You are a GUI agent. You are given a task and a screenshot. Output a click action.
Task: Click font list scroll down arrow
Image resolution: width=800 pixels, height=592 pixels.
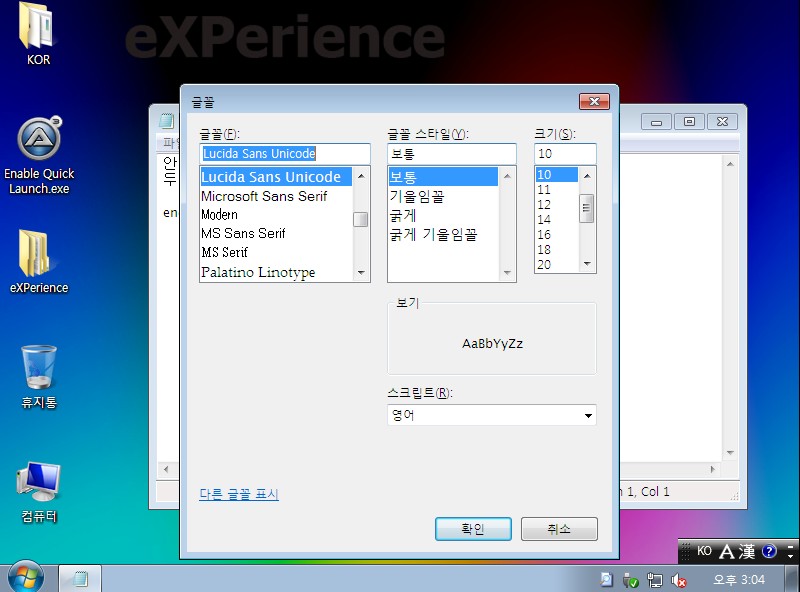361,273
